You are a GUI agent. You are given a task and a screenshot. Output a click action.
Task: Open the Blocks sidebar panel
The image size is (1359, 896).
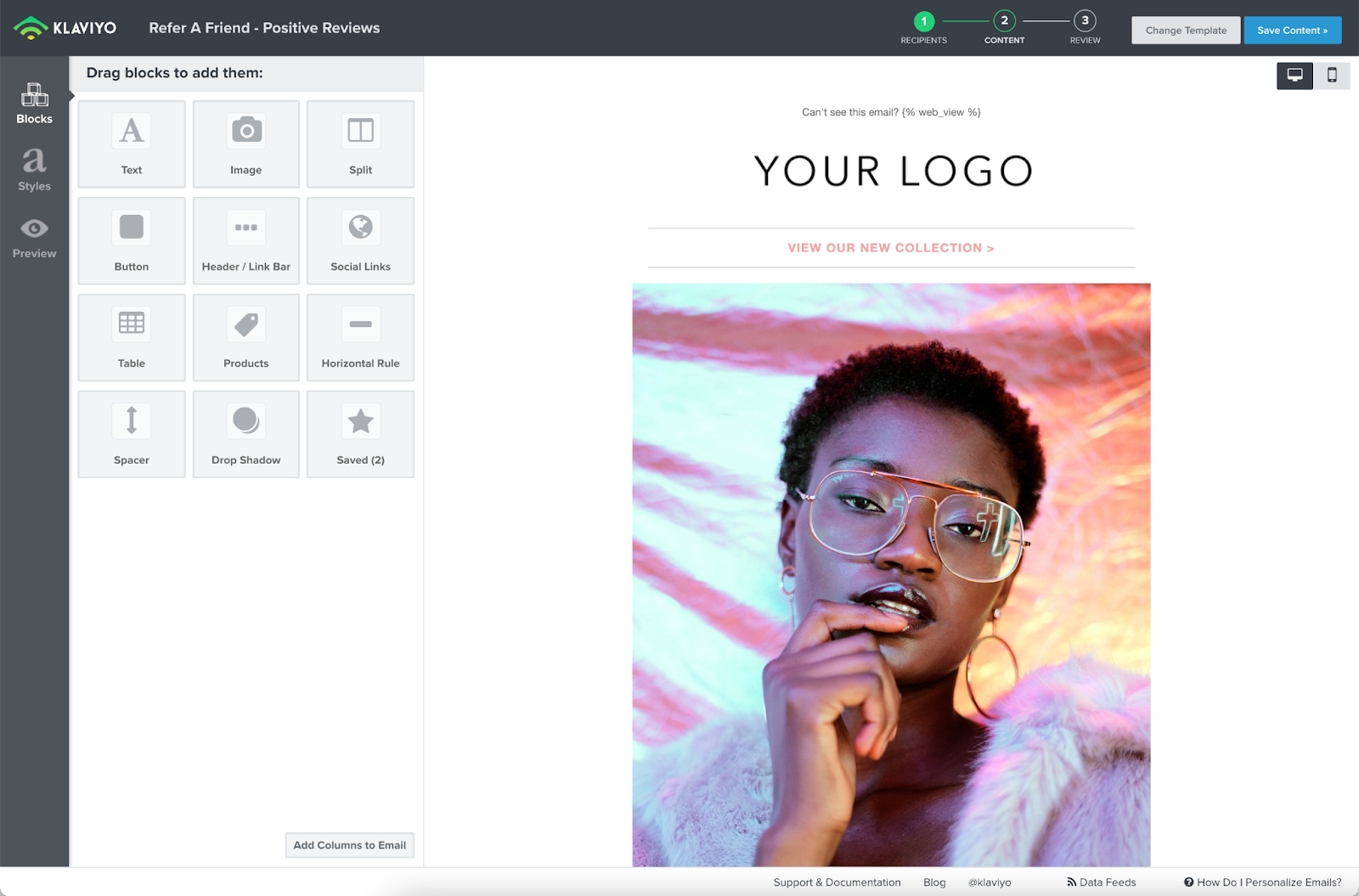pos(34,104)
